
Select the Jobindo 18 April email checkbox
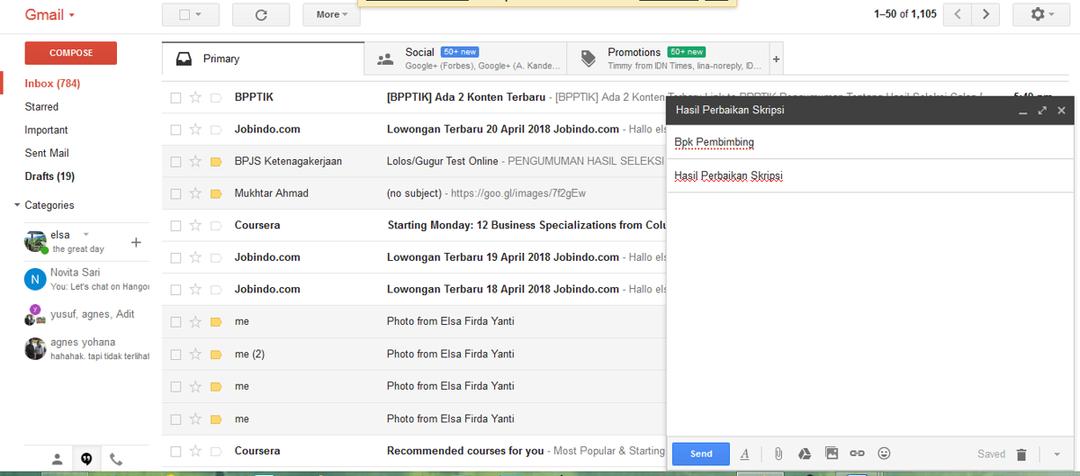point(176,289)
